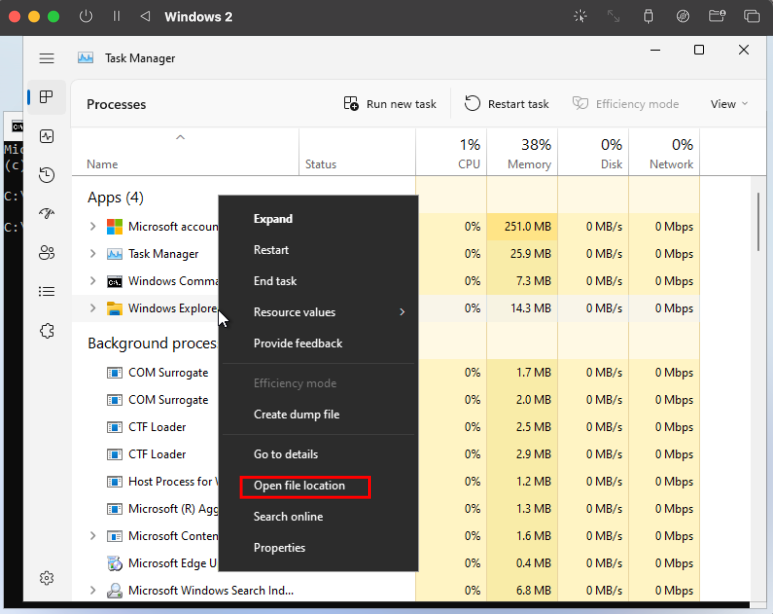Image resolution: width=773 pixels, height=614 pixels.
Task: Click the Windows Command Processor icon
Action: [114, 281]
